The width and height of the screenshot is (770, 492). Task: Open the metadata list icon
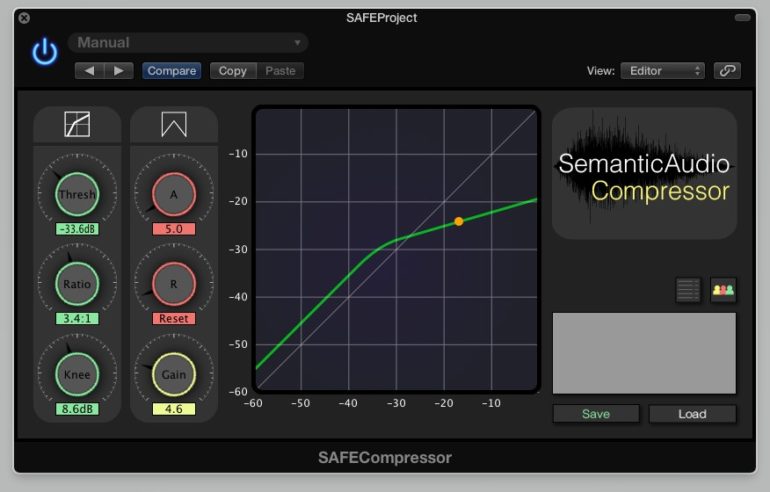[688, 290]
